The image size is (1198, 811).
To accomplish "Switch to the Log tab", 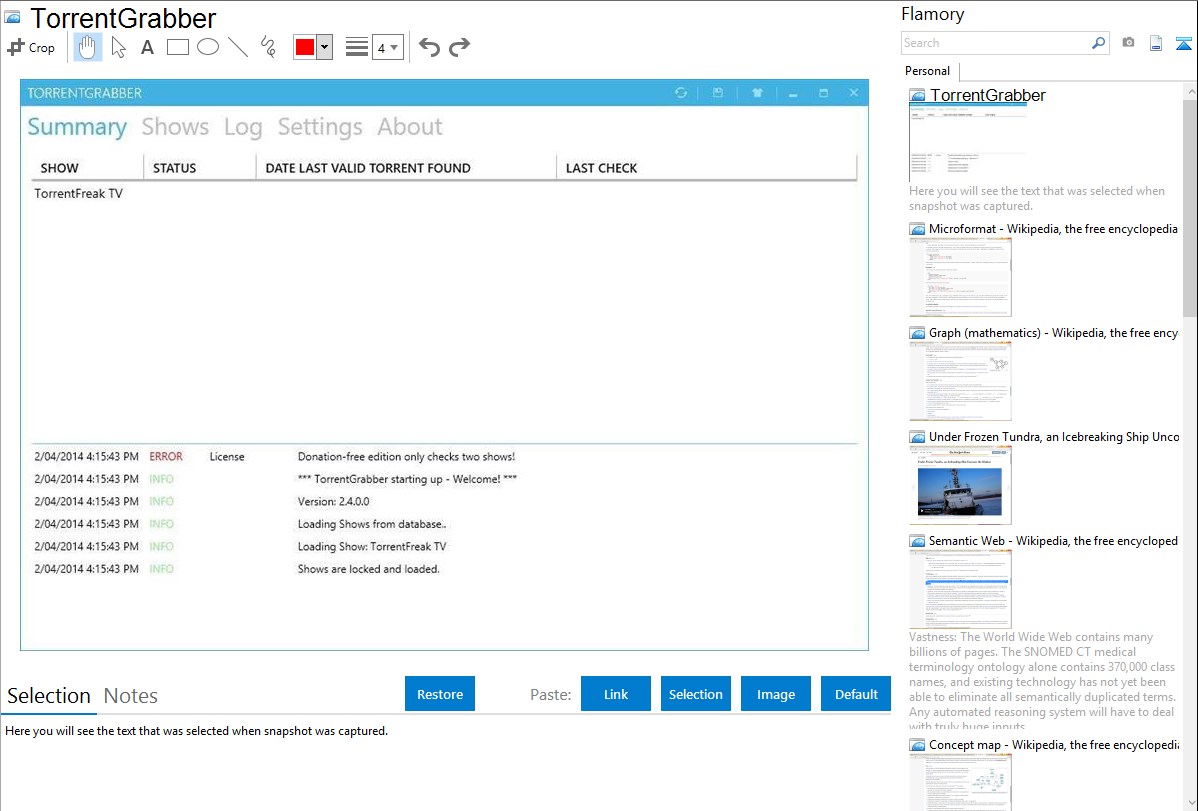I will [x=243, y=127].
